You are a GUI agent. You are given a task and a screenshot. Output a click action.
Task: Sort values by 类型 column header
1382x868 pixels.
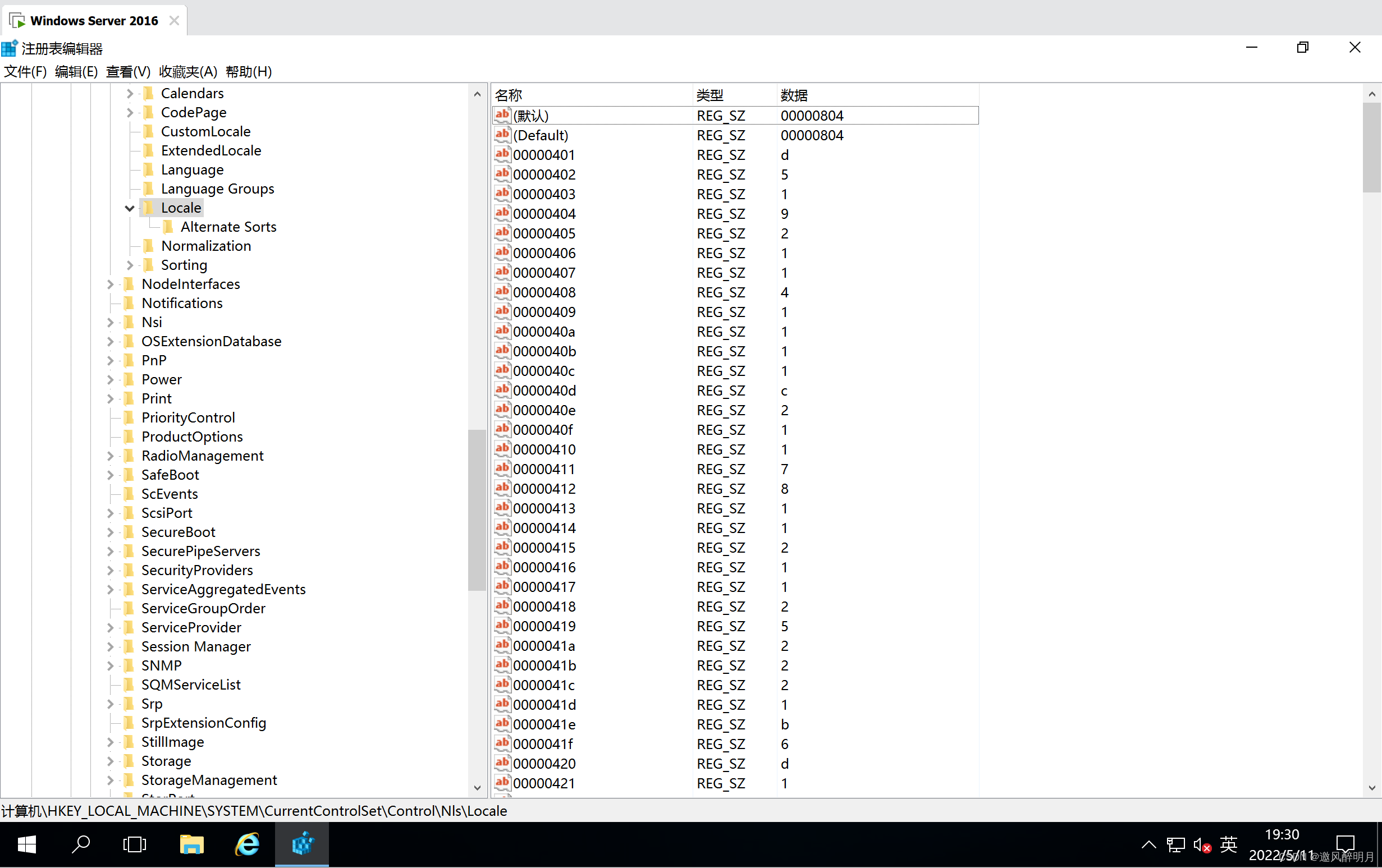(x=734, y=95)
